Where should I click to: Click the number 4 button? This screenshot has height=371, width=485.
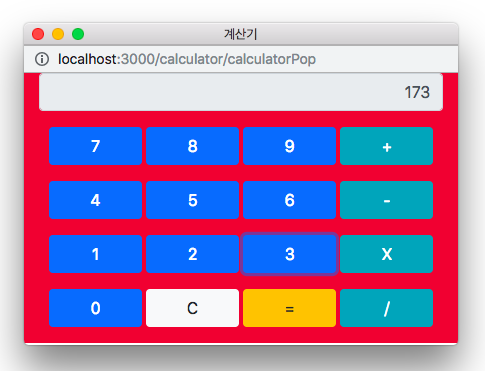tap(95, 200)
